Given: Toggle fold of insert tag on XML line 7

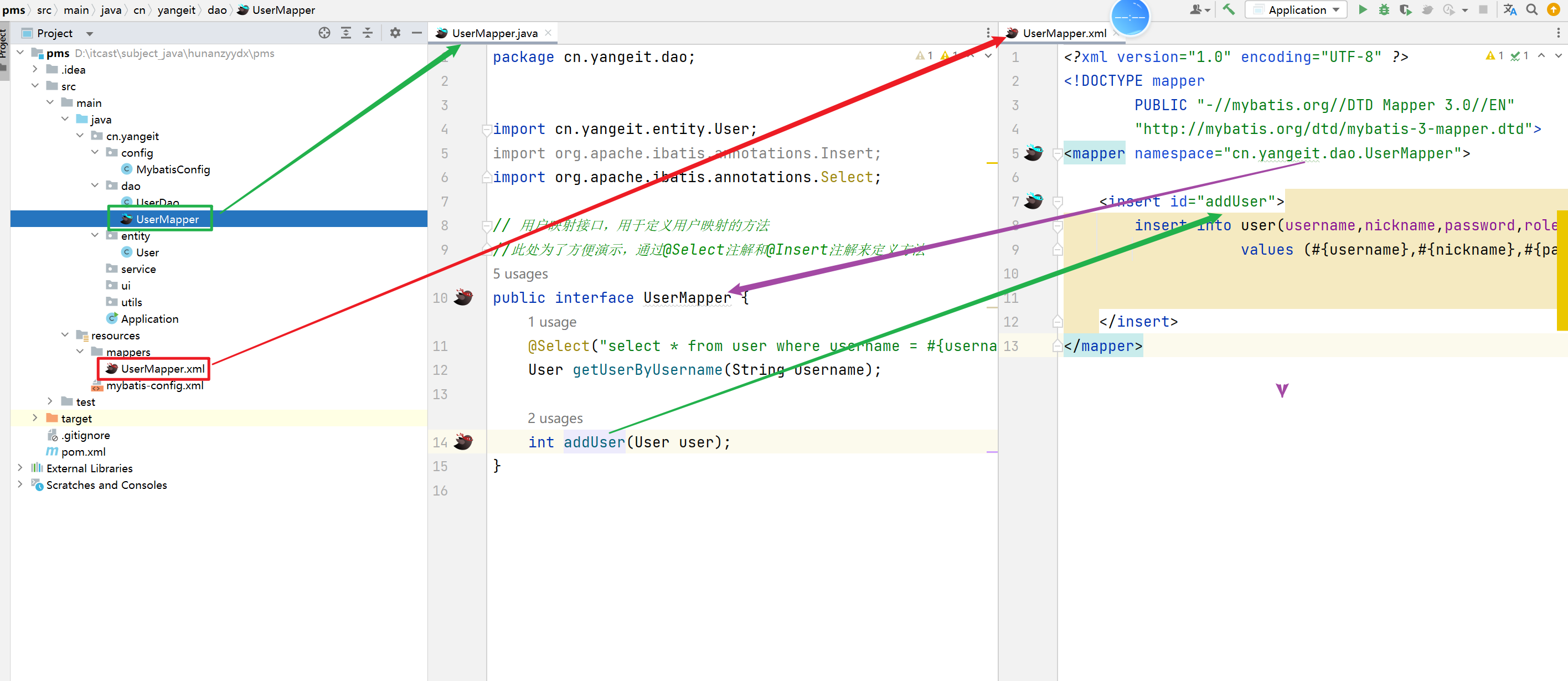Looking at the screenshot, I should click(x=1058, y=202).
